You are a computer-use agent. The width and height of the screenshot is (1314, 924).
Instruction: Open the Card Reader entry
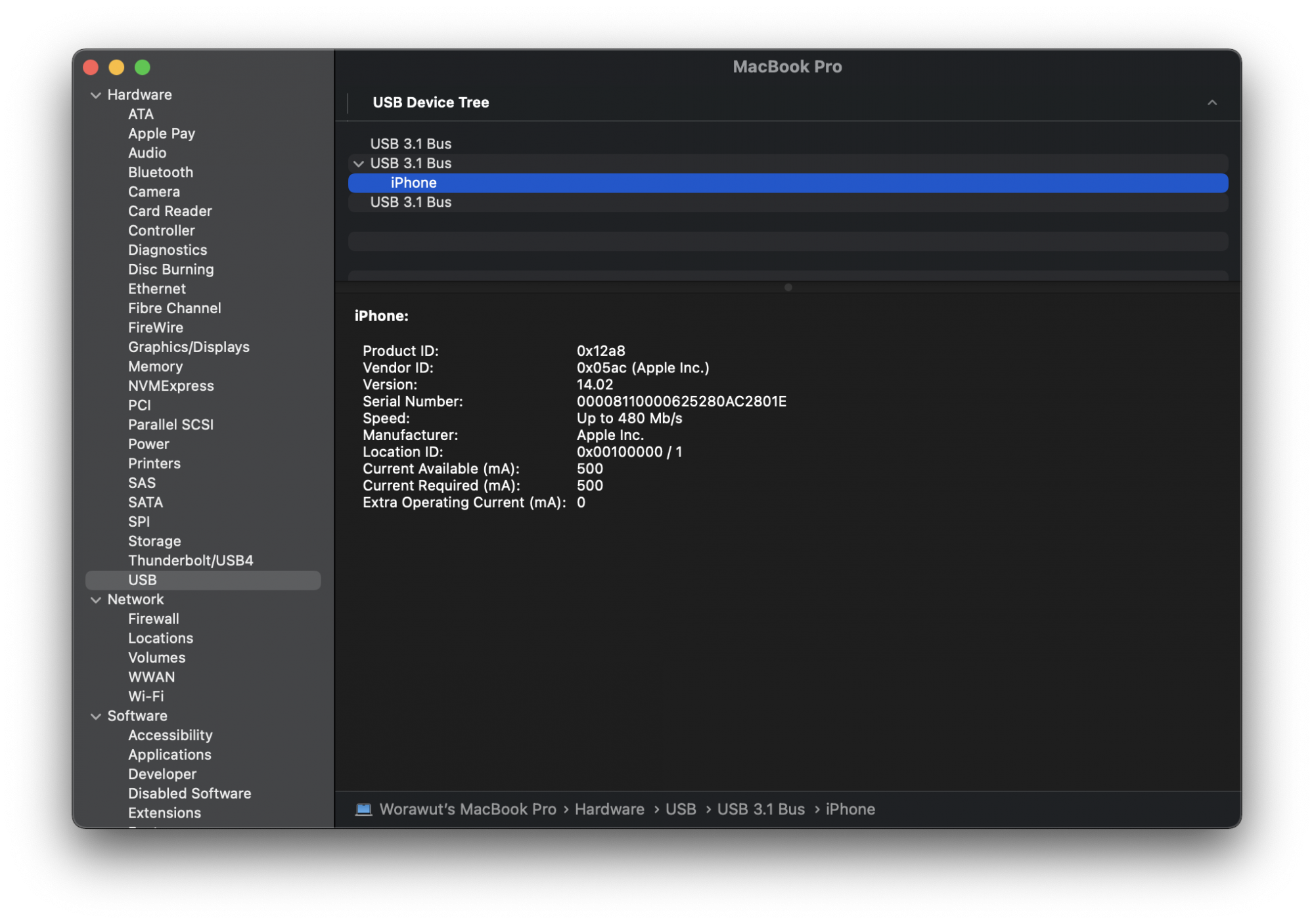(170, 211)
